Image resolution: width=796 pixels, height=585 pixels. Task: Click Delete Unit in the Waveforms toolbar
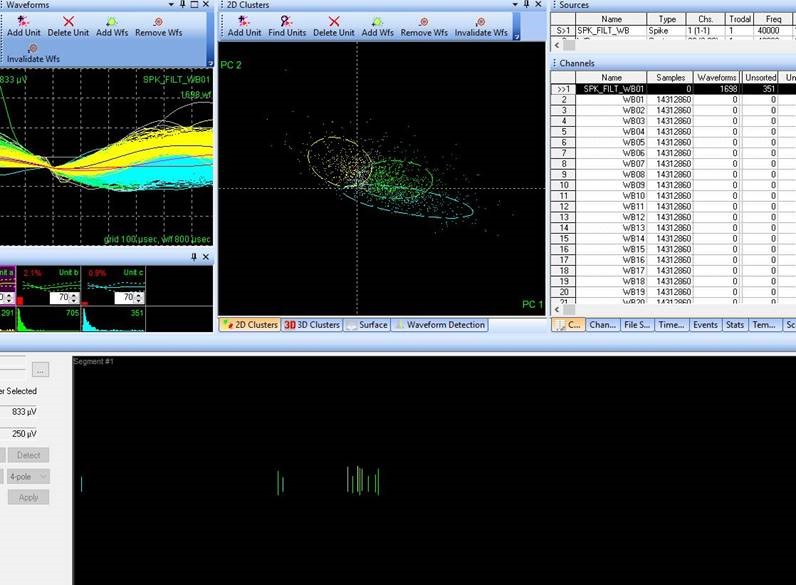tap(68, 26)
